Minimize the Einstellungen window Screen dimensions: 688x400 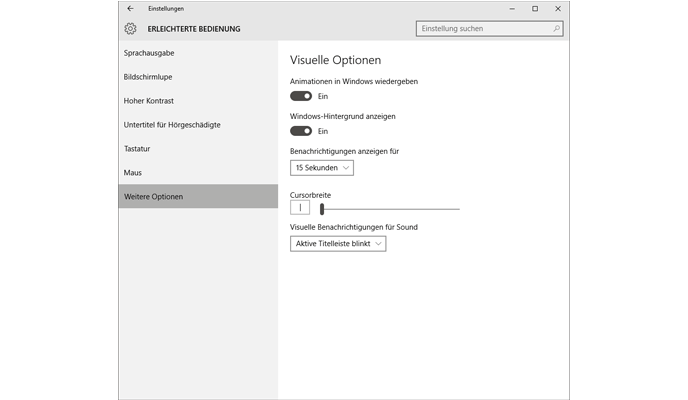click(x=511, y=8)
